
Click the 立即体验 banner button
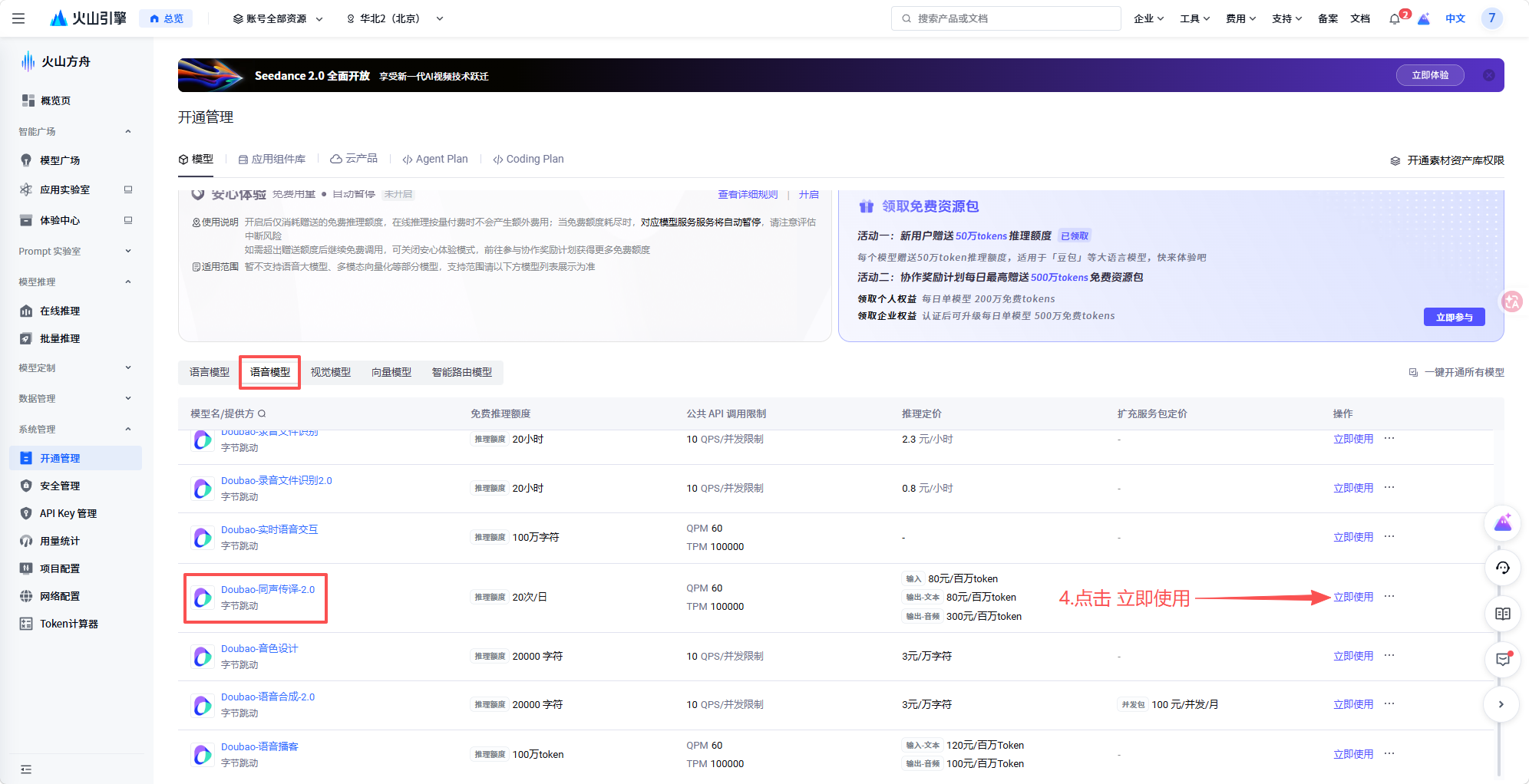pyautogui.click(x=1430, y=75)
